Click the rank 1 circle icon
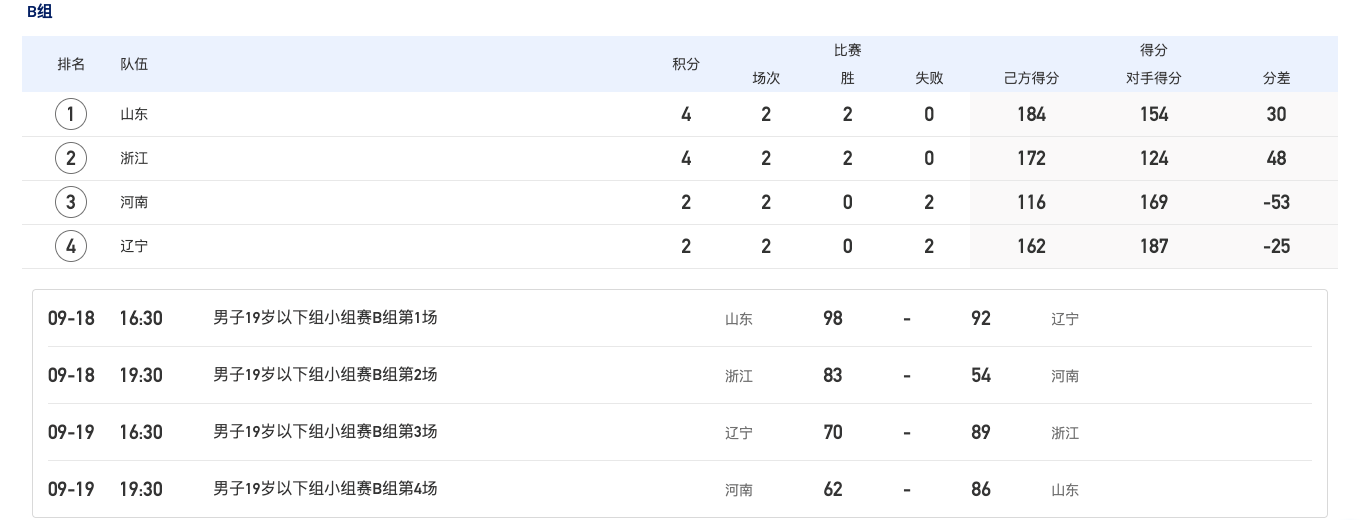Viewport: 1360px width, 520px height. click(70, 114)
